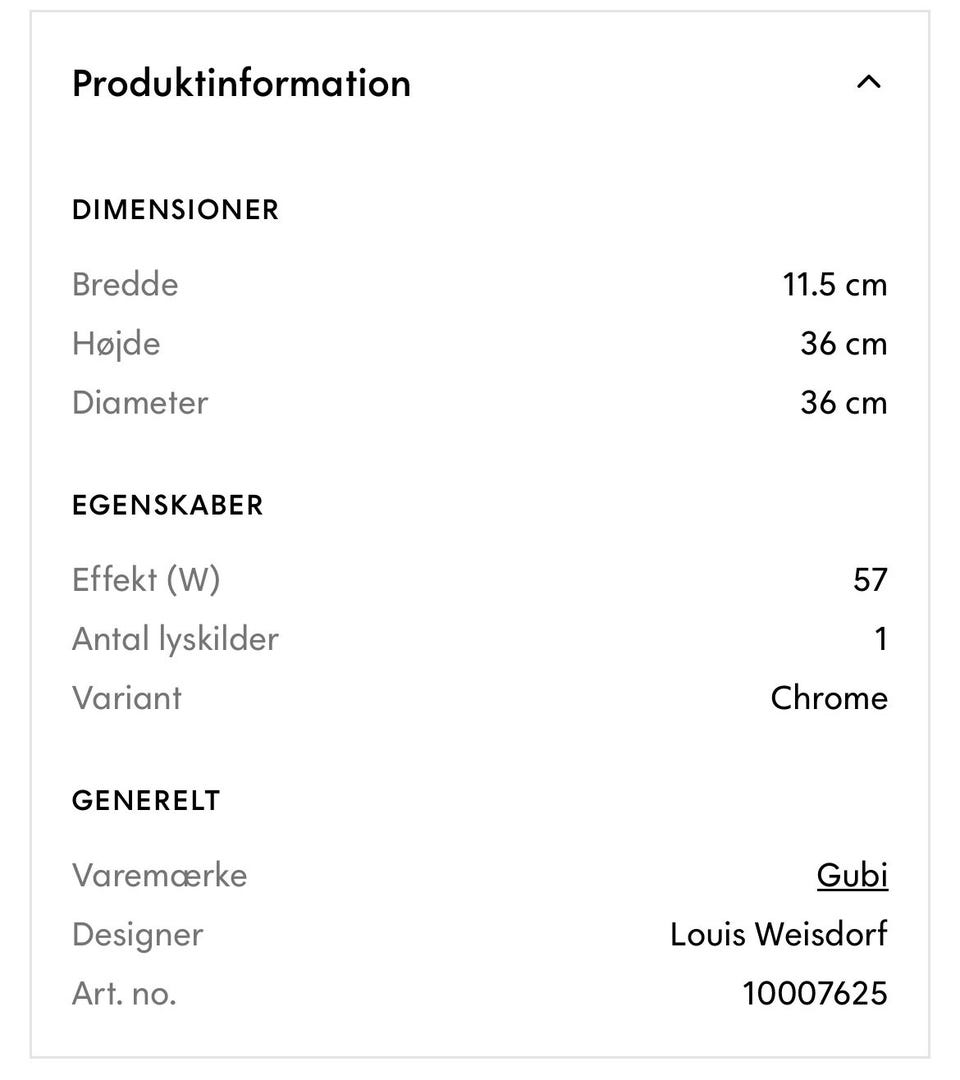Select the article number 10007625
Image resolution: width=960 pixels, height=1080 pixels.
coord(814,994)
